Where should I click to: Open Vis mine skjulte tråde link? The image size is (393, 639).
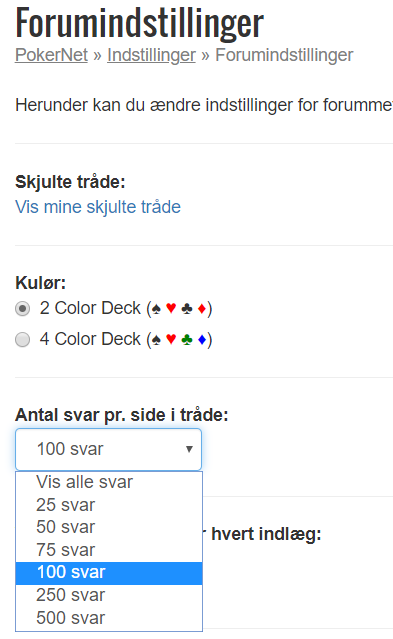tap(98, 207)
